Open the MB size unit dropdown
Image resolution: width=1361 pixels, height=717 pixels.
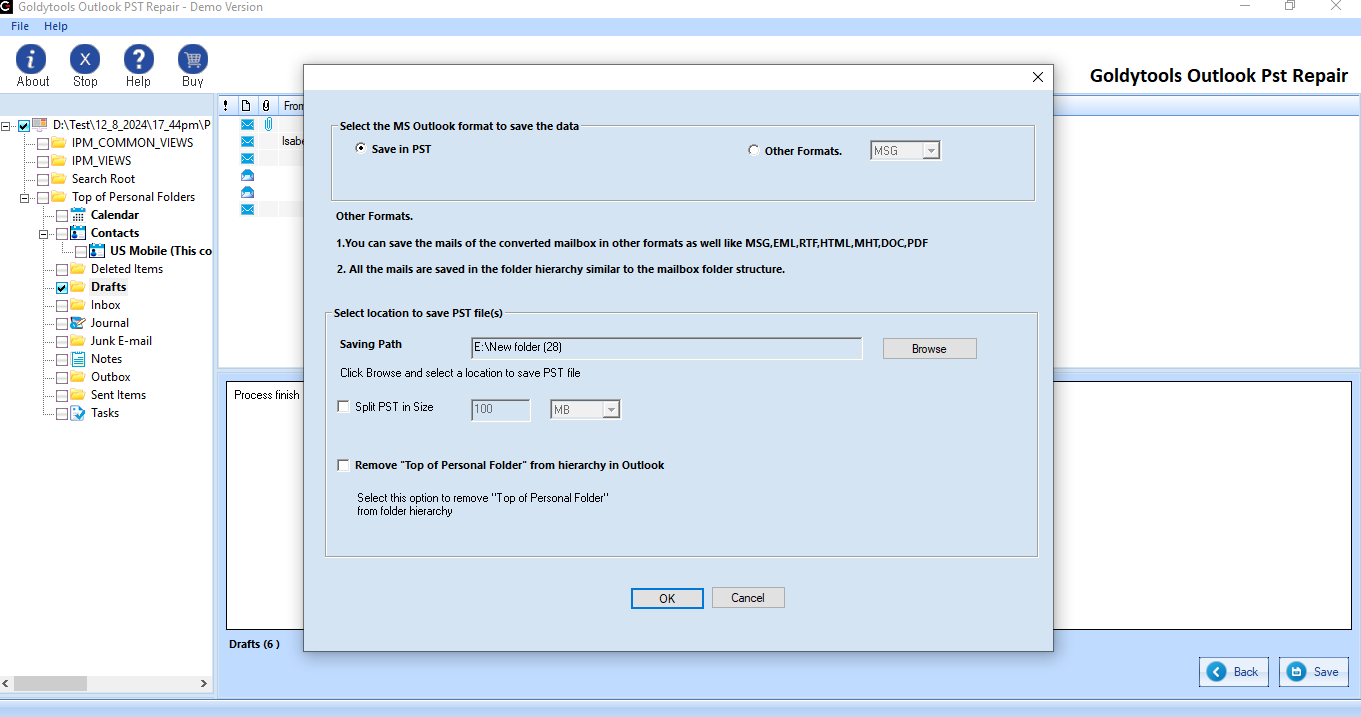click(611, 410)
